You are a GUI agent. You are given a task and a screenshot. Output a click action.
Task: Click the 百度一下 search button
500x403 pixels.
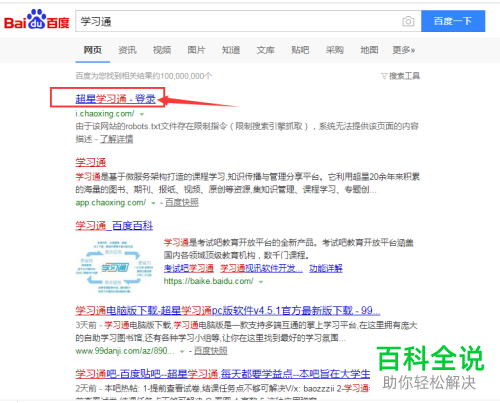pyautogui.click(x=453, y=21)
